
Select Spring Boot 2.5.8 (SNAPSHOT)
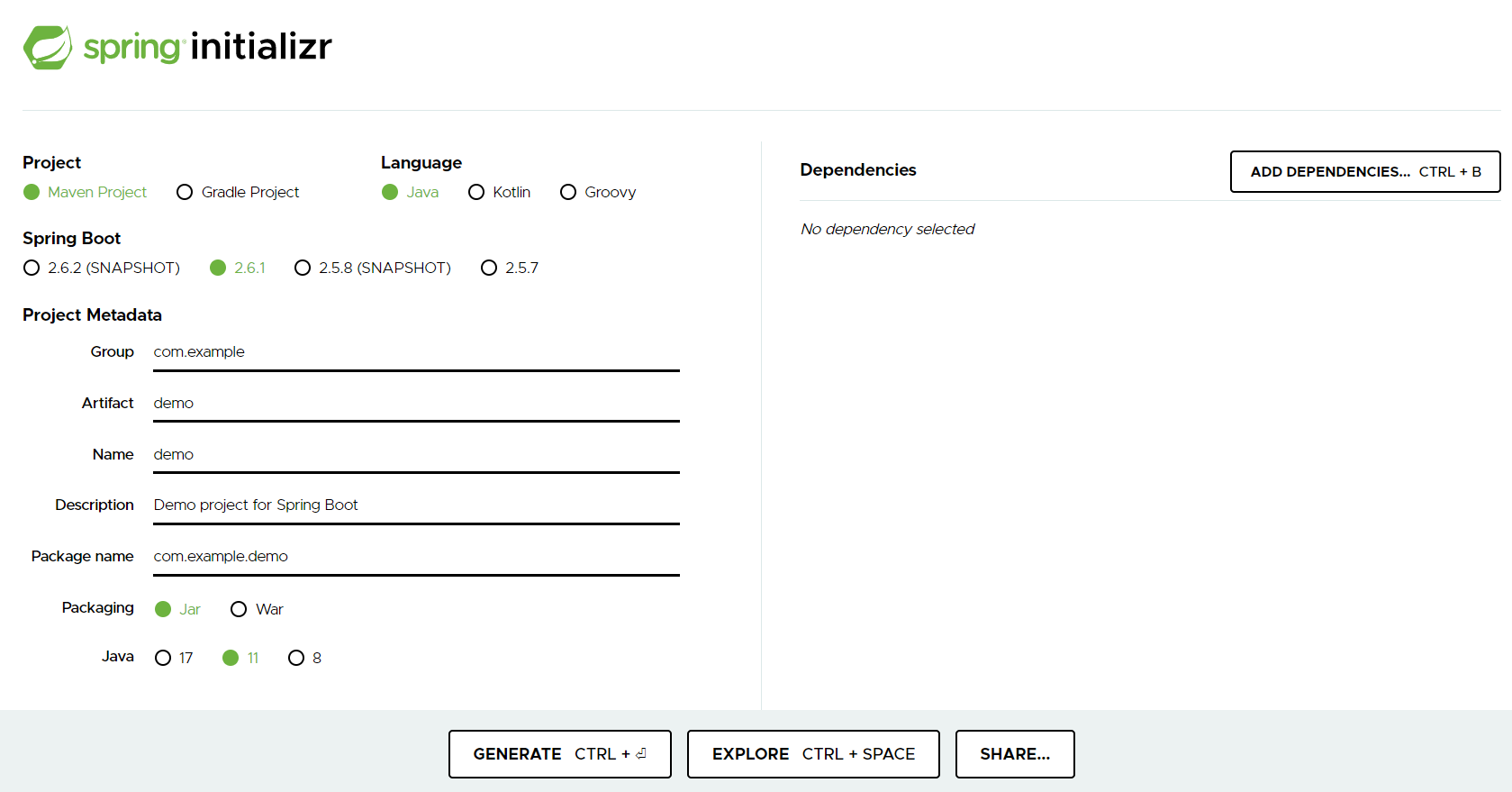click(373, 268)
